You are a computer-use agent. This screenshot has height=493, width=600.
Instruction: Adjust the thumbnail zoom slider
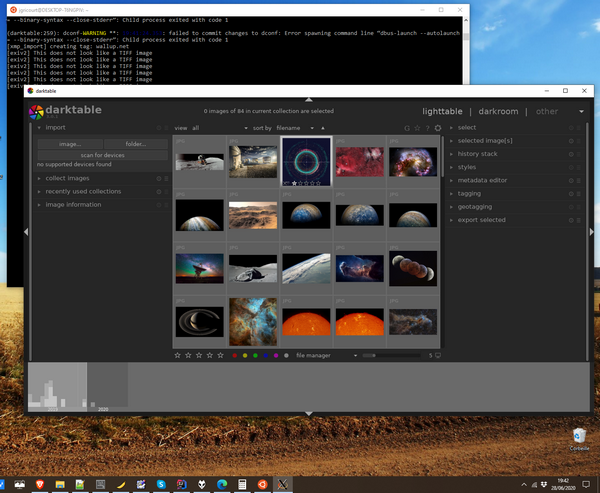(391, 356)
